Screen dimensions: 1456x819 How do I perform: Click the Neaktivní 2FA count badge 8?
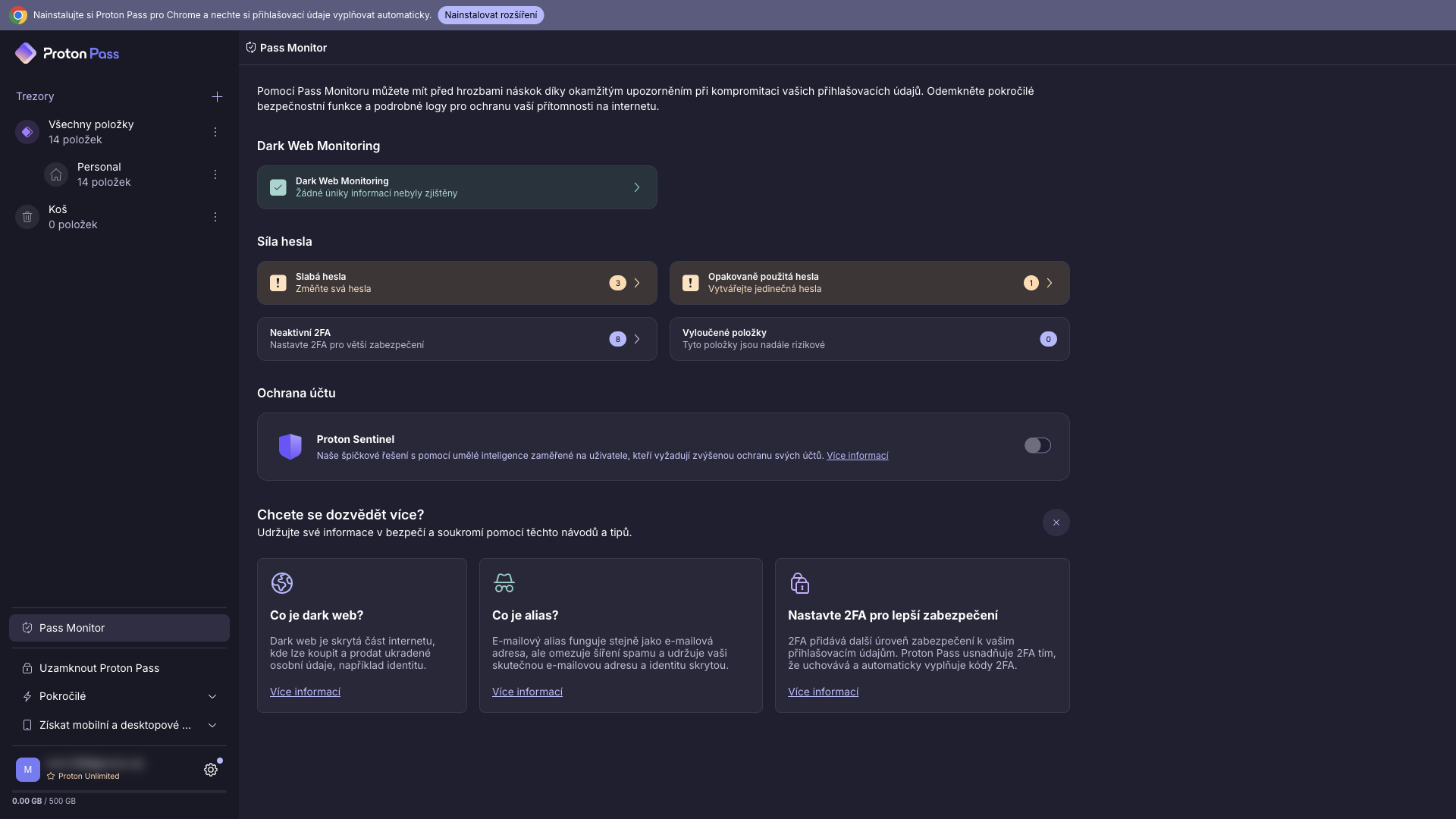tap(617, 339)
